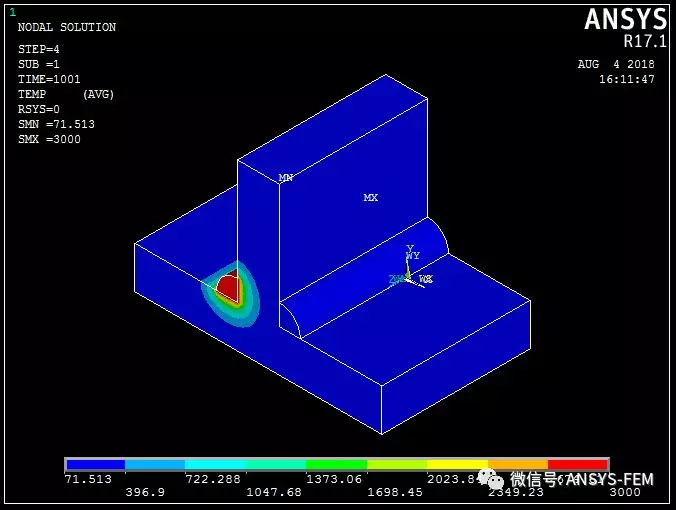Click the TEMP label
This screenshot has width=676, height=510.
click(32, 94)
